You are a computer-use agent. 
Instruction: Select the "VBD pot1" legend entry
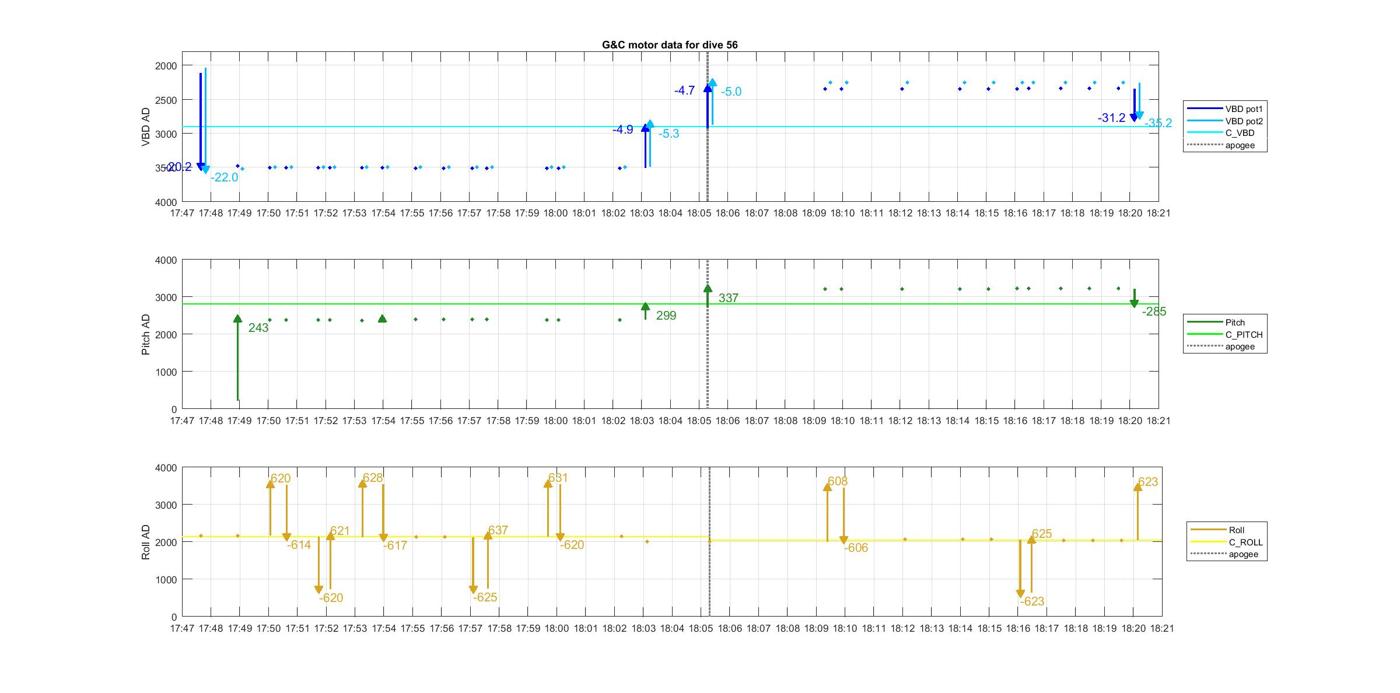[1245, 108]
